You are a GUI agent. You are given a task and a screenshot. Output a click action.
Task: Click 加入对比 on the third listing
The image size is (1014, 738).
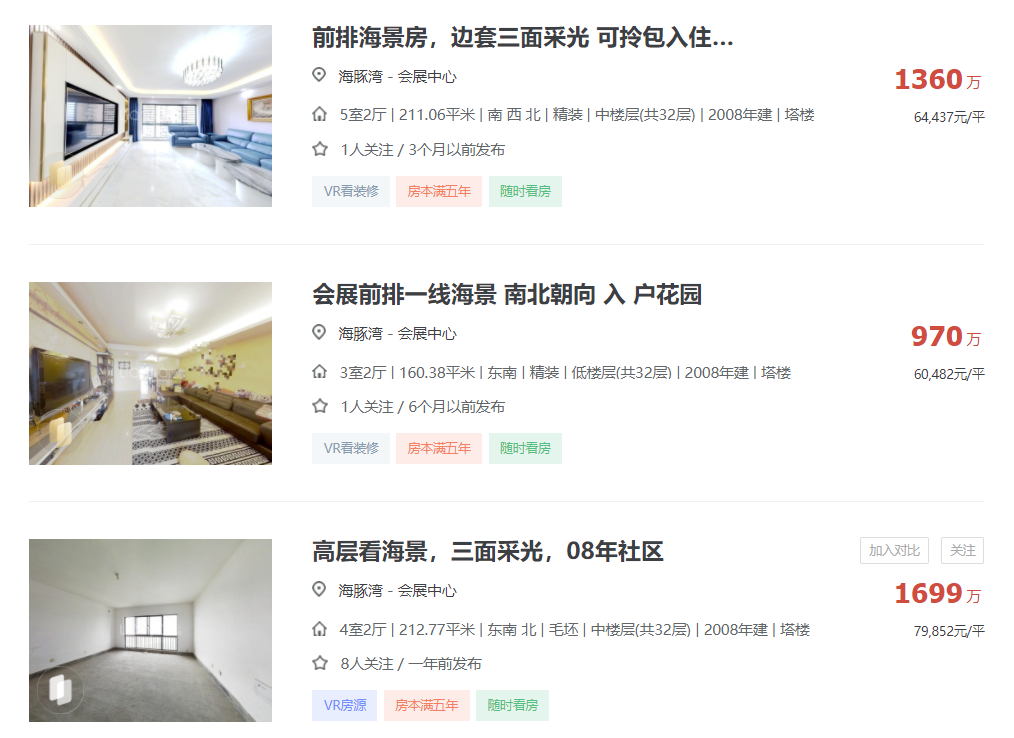coord(894,550)
